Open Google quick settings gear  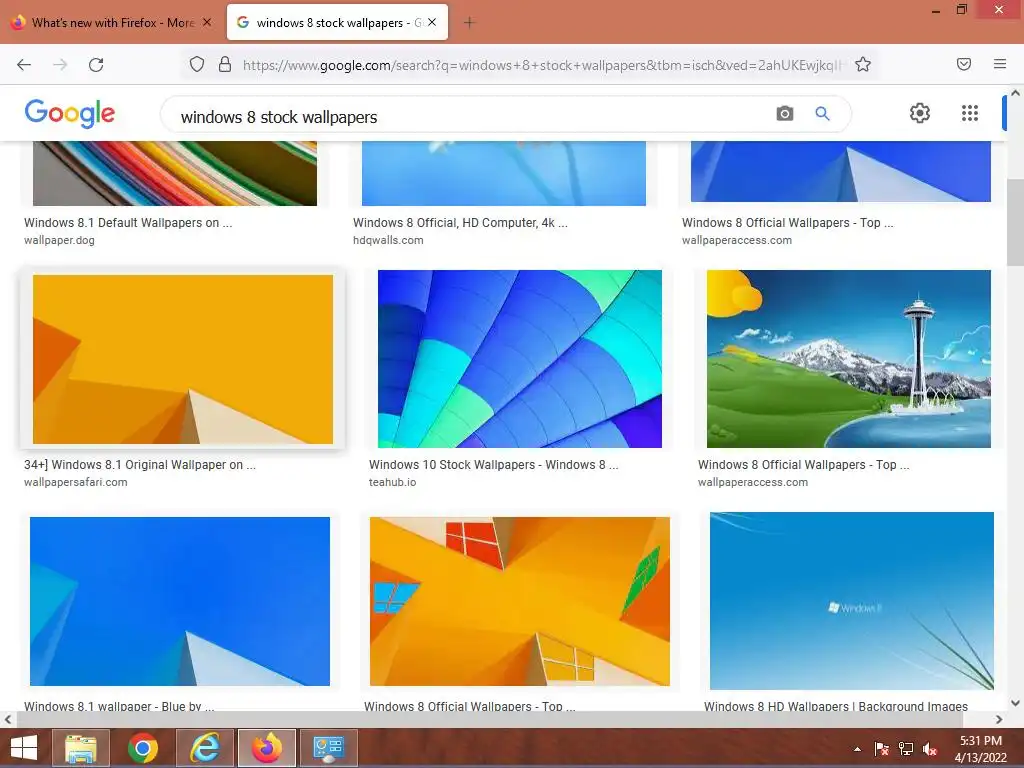(x=920, y=113)
